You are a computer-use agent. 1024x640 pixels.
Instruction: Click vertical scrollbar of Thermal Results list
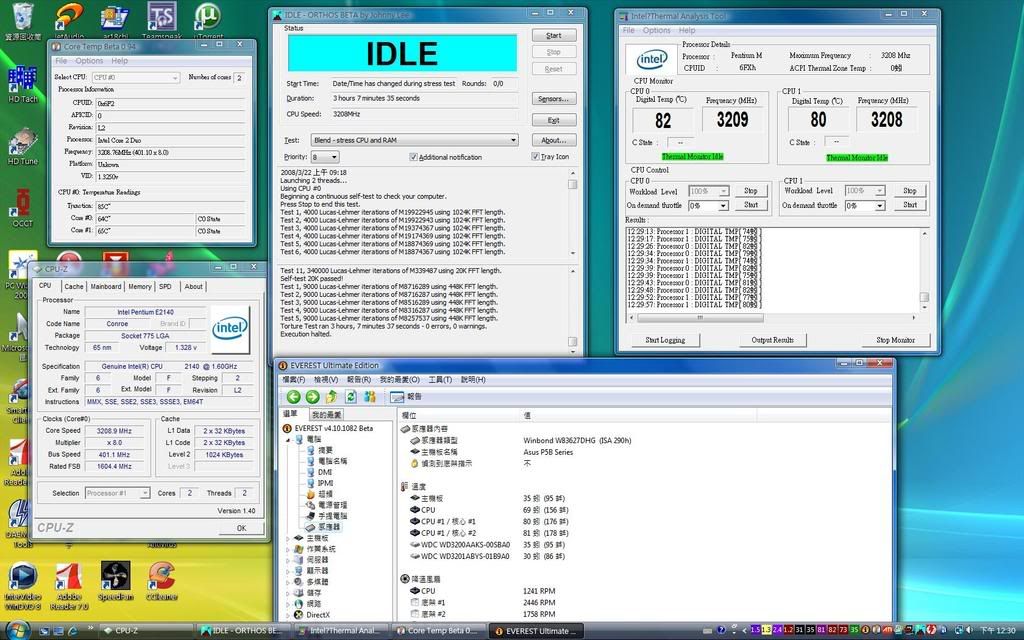pos(924,269)
